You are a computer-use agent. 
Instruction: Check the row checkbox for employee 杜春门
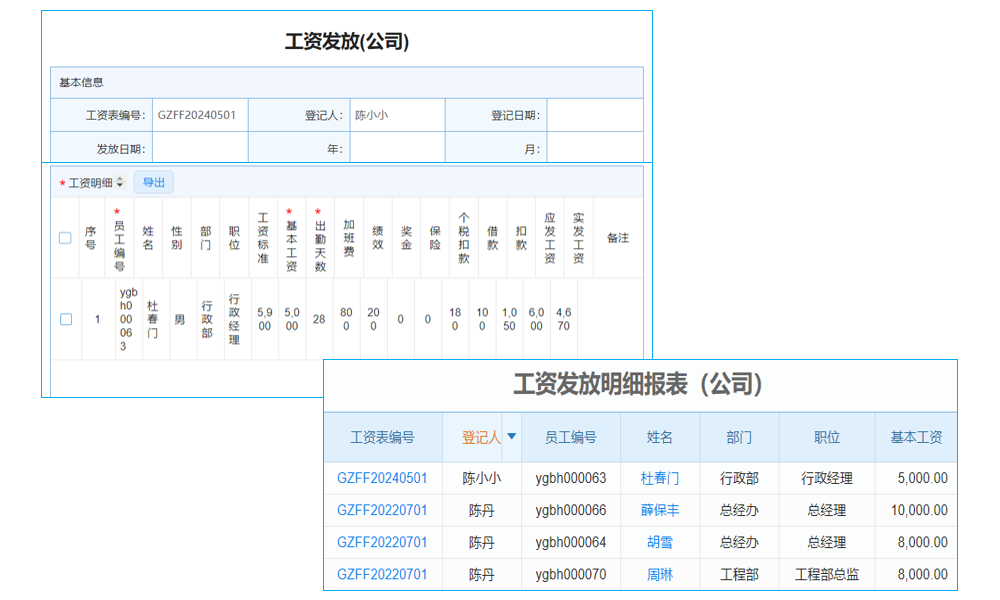tap(65, 318)
